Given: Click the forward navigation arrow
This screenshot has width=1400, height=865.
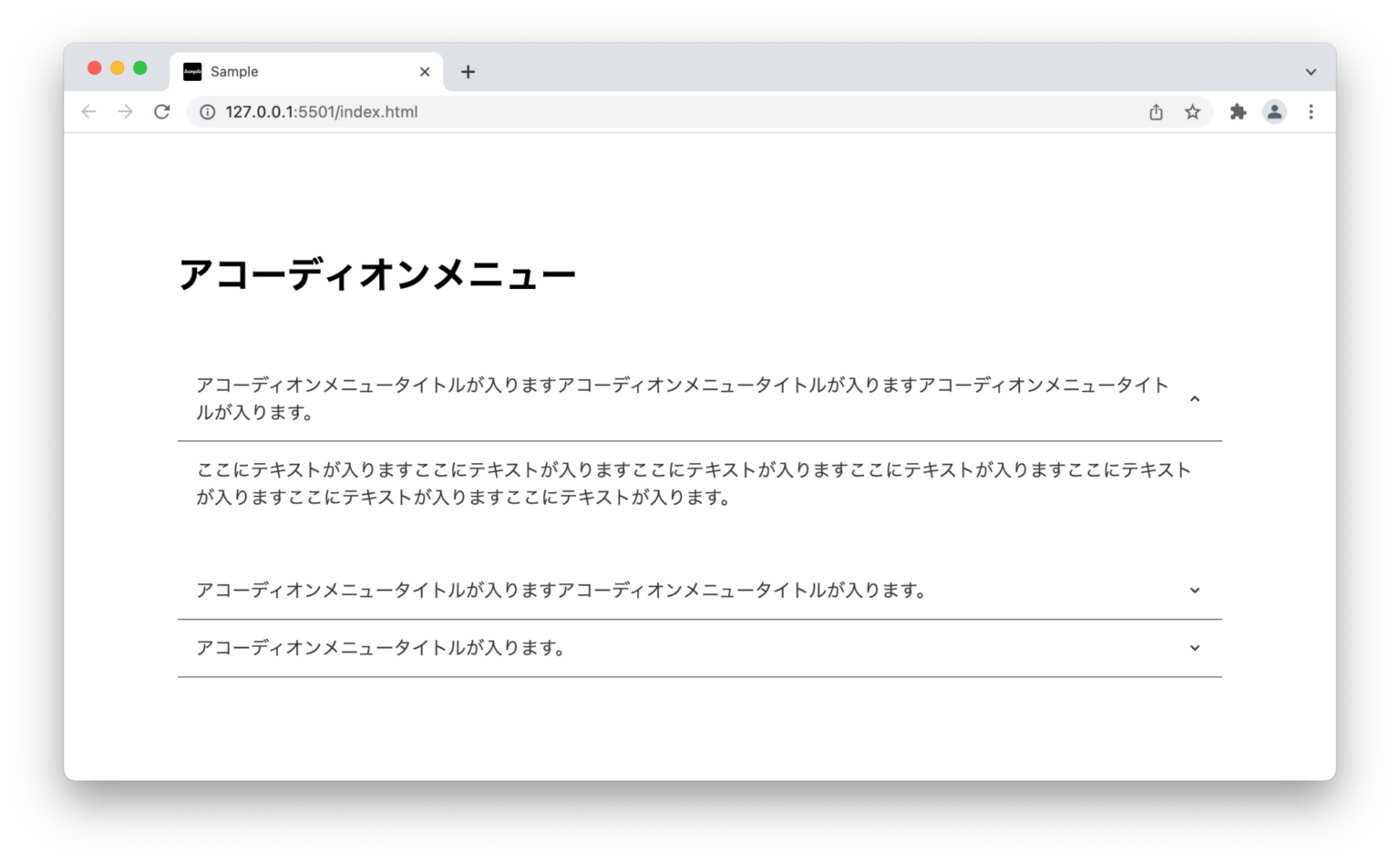Looking at the screenshot, I should click(125, 111).
